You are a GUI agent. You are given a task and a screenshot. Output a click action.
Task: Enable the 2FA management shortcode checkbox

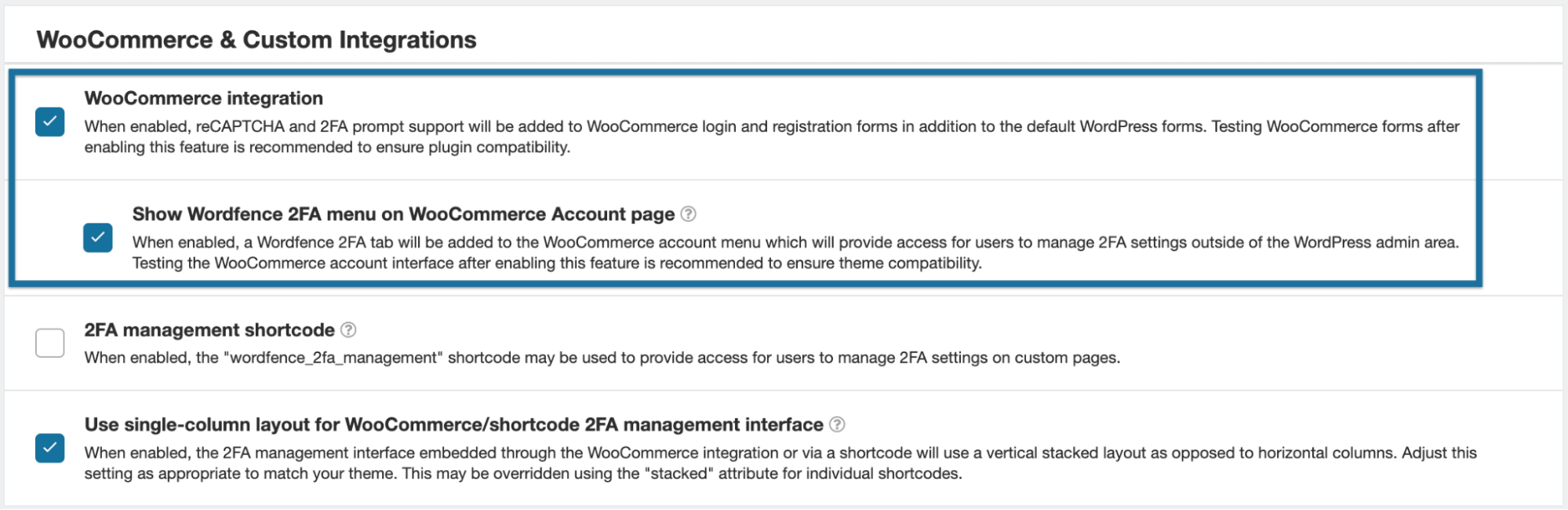[50, 343]
